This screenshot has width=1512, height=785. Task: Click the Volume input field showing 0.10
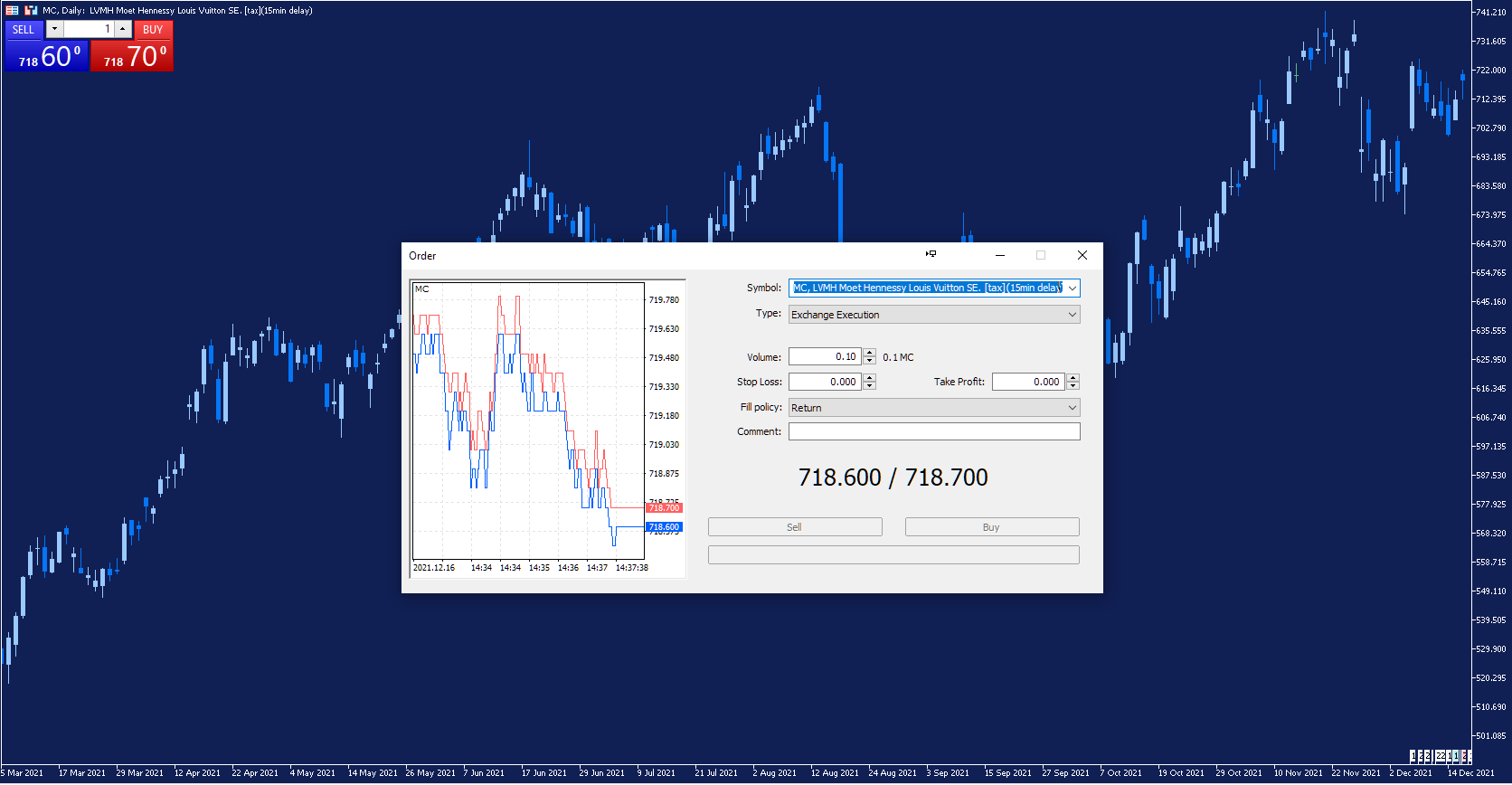825,356
